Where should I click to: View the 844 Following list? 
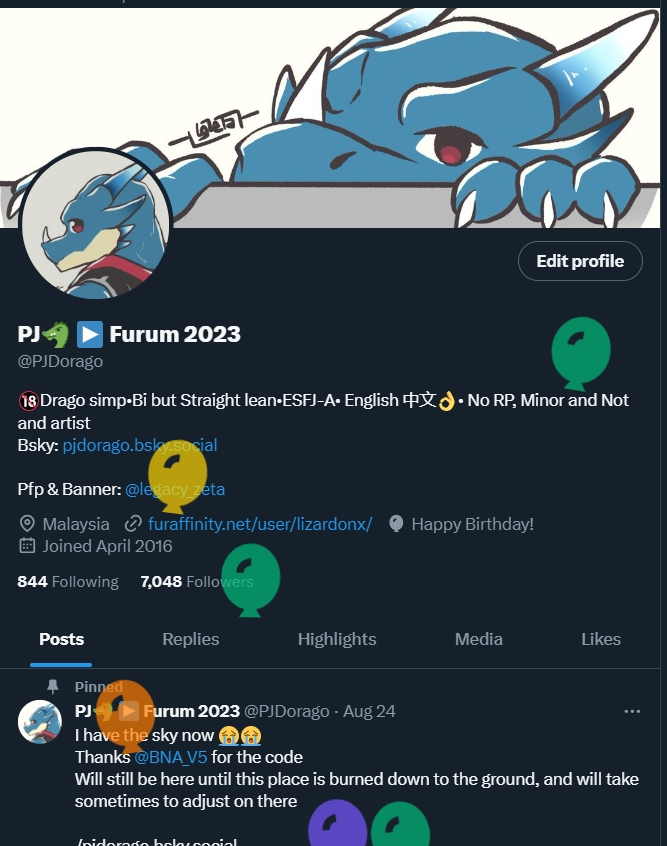tap(68, 582)
